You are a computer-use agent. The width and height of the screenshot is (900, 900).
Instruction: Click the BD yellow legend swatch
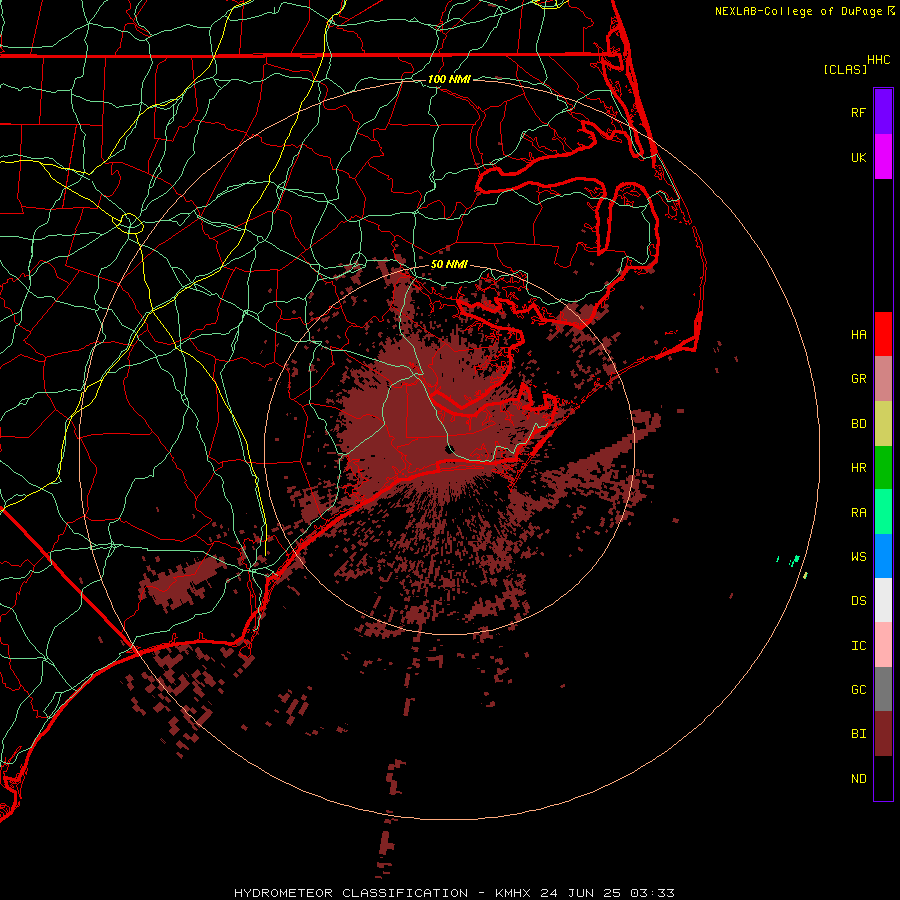pos(883,424)
